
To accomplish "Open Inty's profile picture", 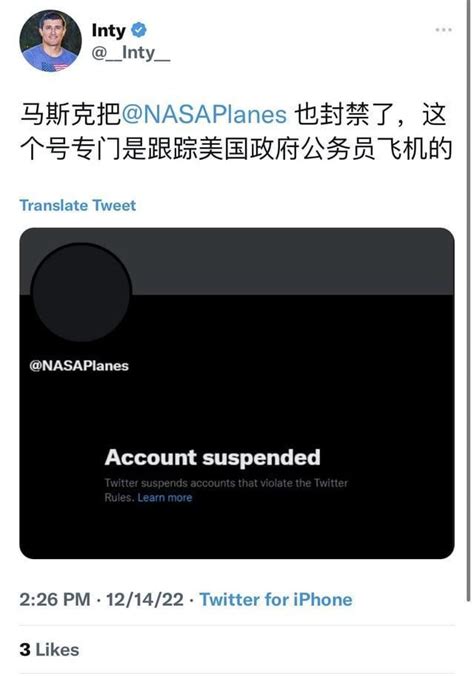I will coord(50,41).
